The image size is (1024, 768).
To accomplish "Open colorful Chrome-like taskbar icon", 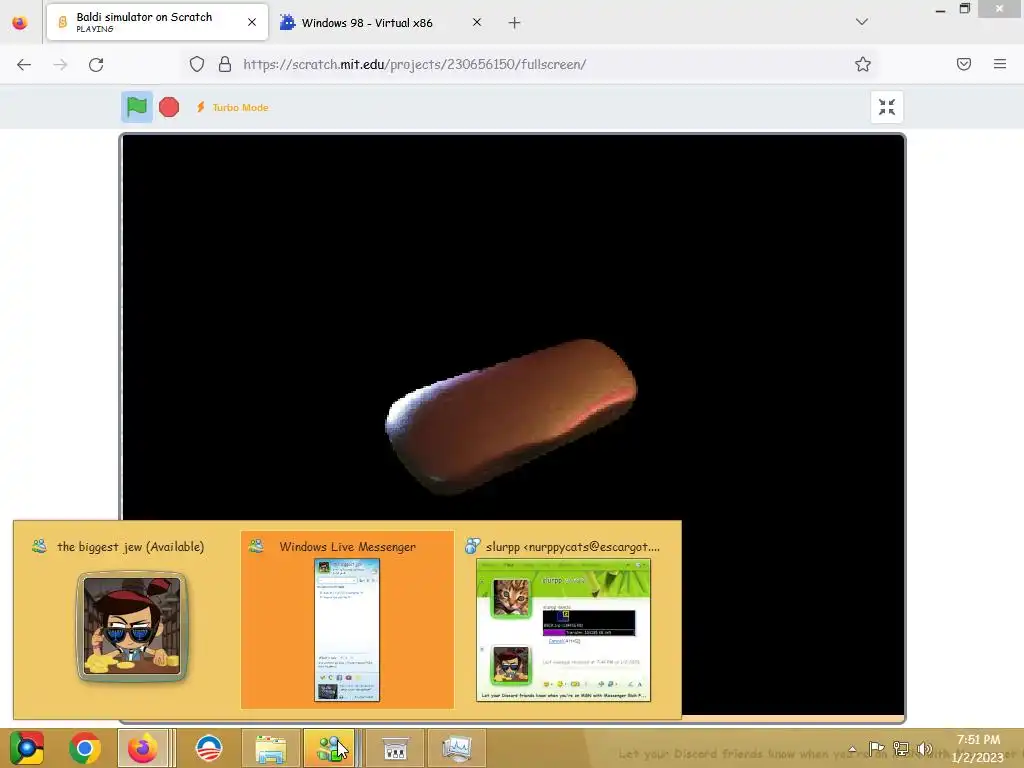I will (x=27, y=748).
